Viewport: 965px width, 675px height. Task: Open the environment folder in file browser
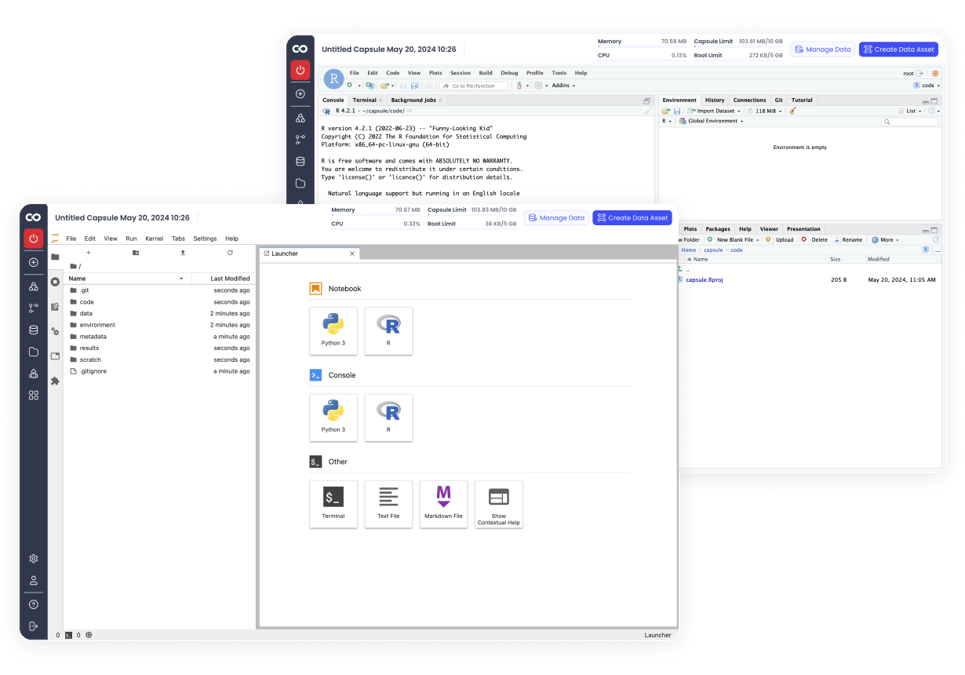(x=97, y=325)
